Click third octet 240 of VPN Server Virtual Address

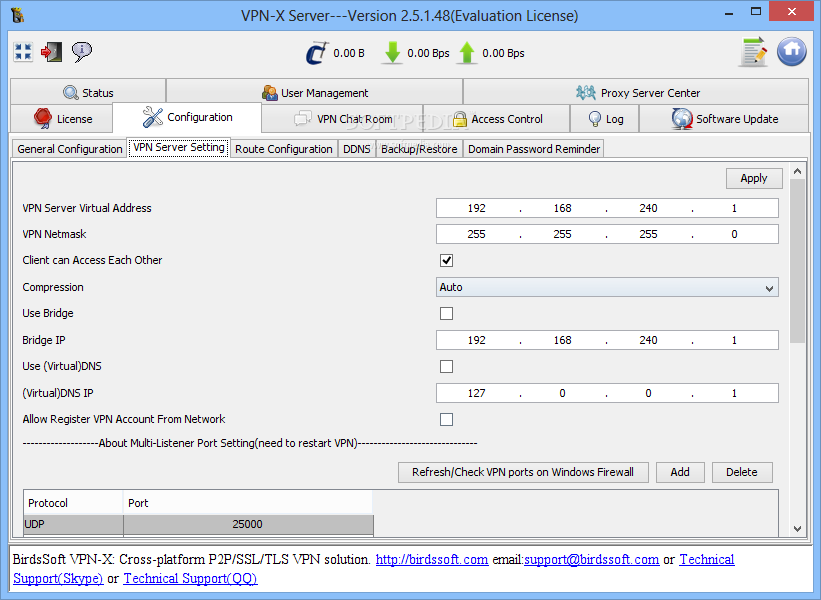click(648, 208)
